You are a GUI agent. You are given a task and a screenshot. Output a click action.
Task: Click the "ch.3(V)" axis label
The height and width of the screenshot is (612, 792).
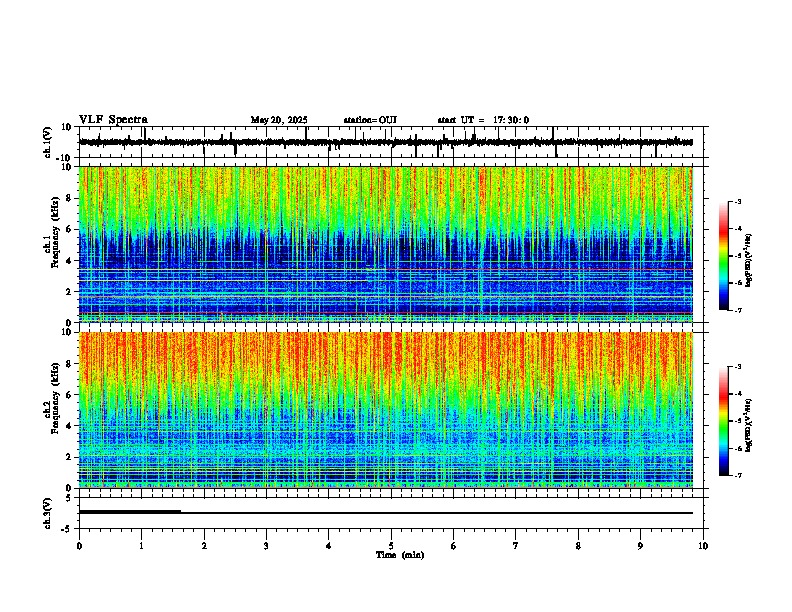click(x=48, y=513)
